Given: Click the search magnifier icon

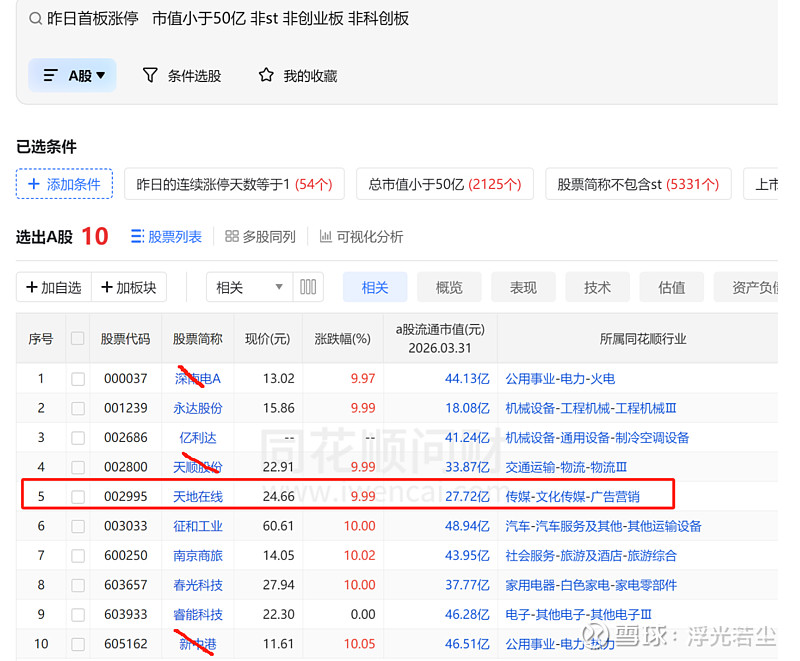Looking at the screenshot, I should (35, 19).
